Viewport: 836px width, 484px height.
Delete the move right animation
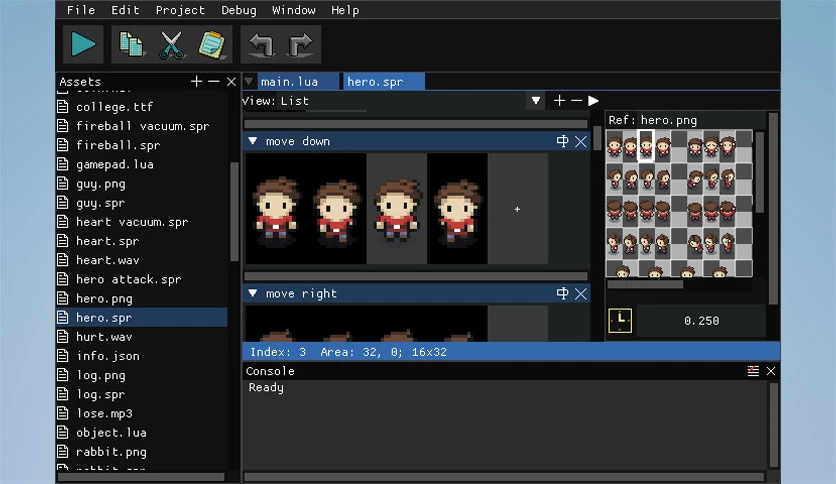coord(581,293)
